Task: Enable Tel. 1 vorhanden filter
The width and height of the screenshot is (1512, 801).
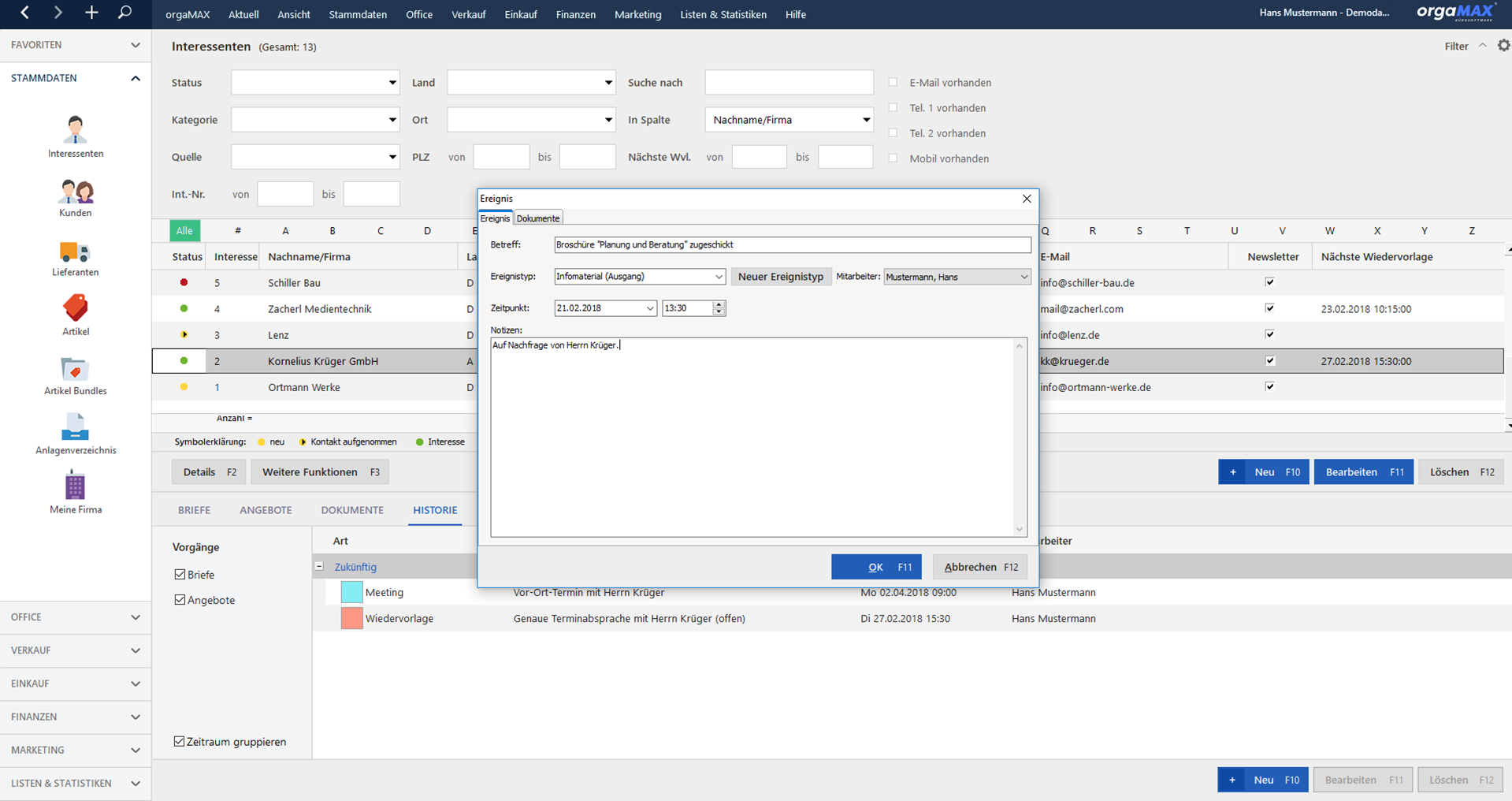Action: point(893,107)
